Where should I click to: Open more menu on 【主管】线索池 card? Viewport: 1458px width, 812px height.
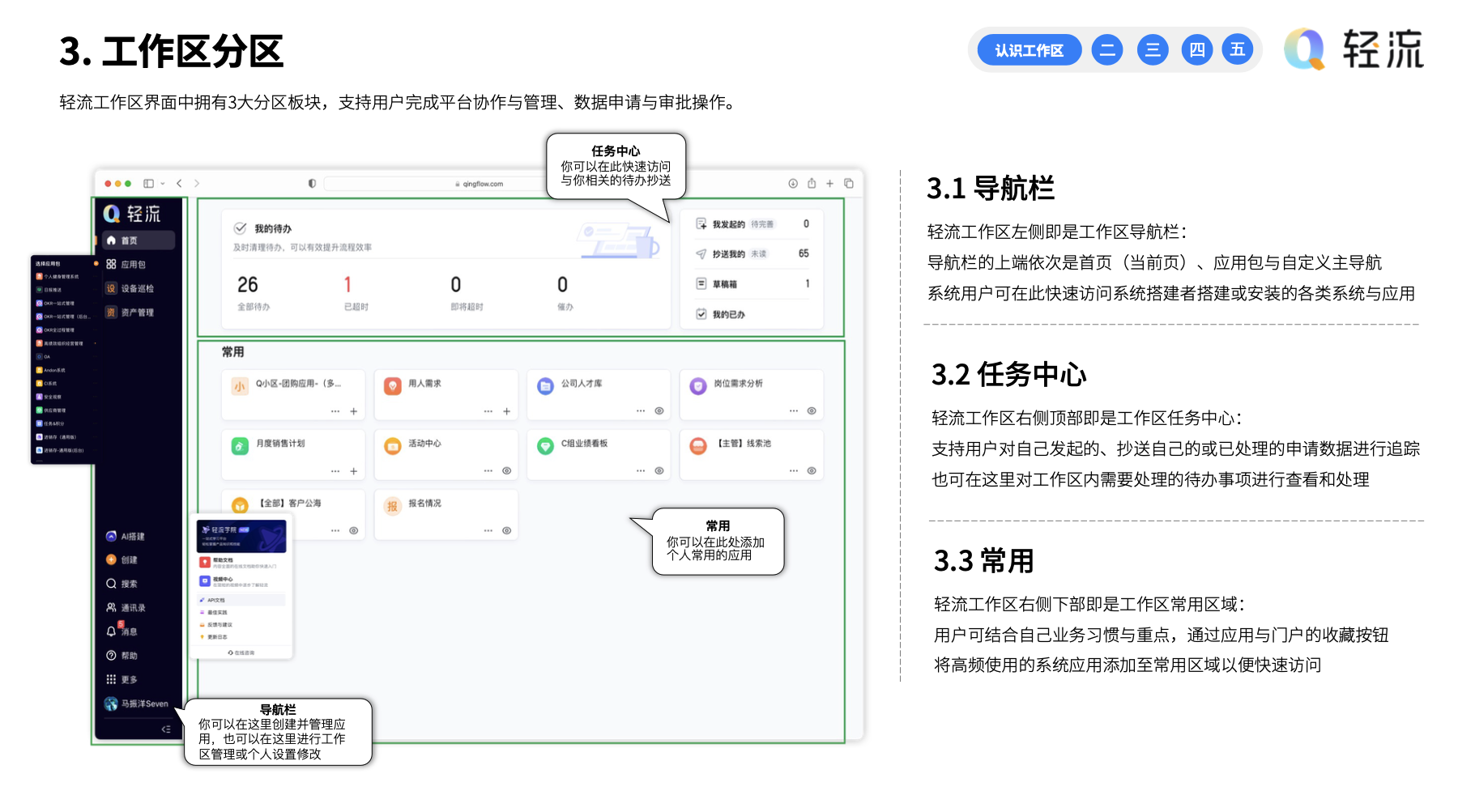(x=794, y=471)
